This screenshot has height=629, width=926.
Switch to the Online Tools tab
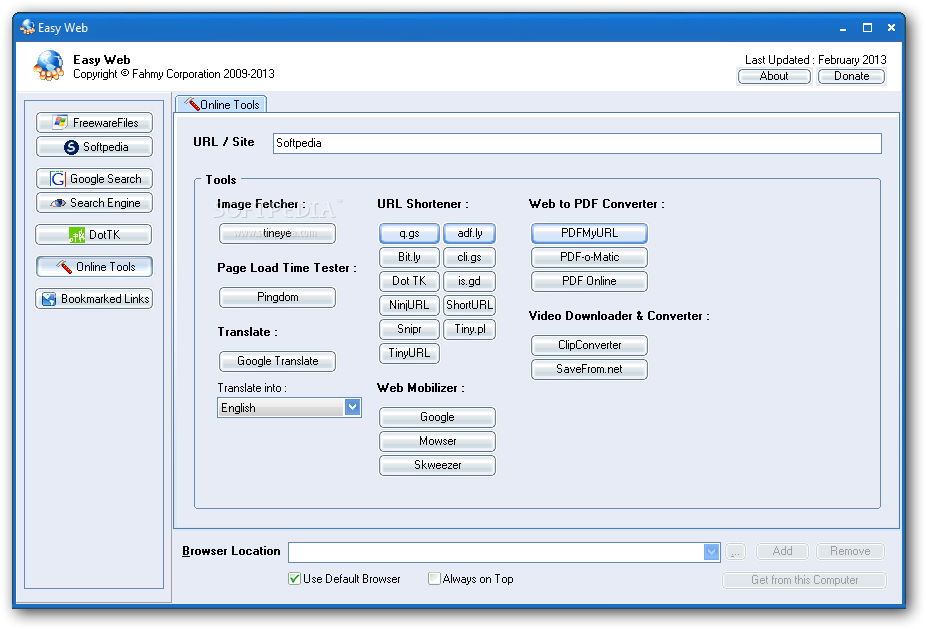[x=221, y=105]
